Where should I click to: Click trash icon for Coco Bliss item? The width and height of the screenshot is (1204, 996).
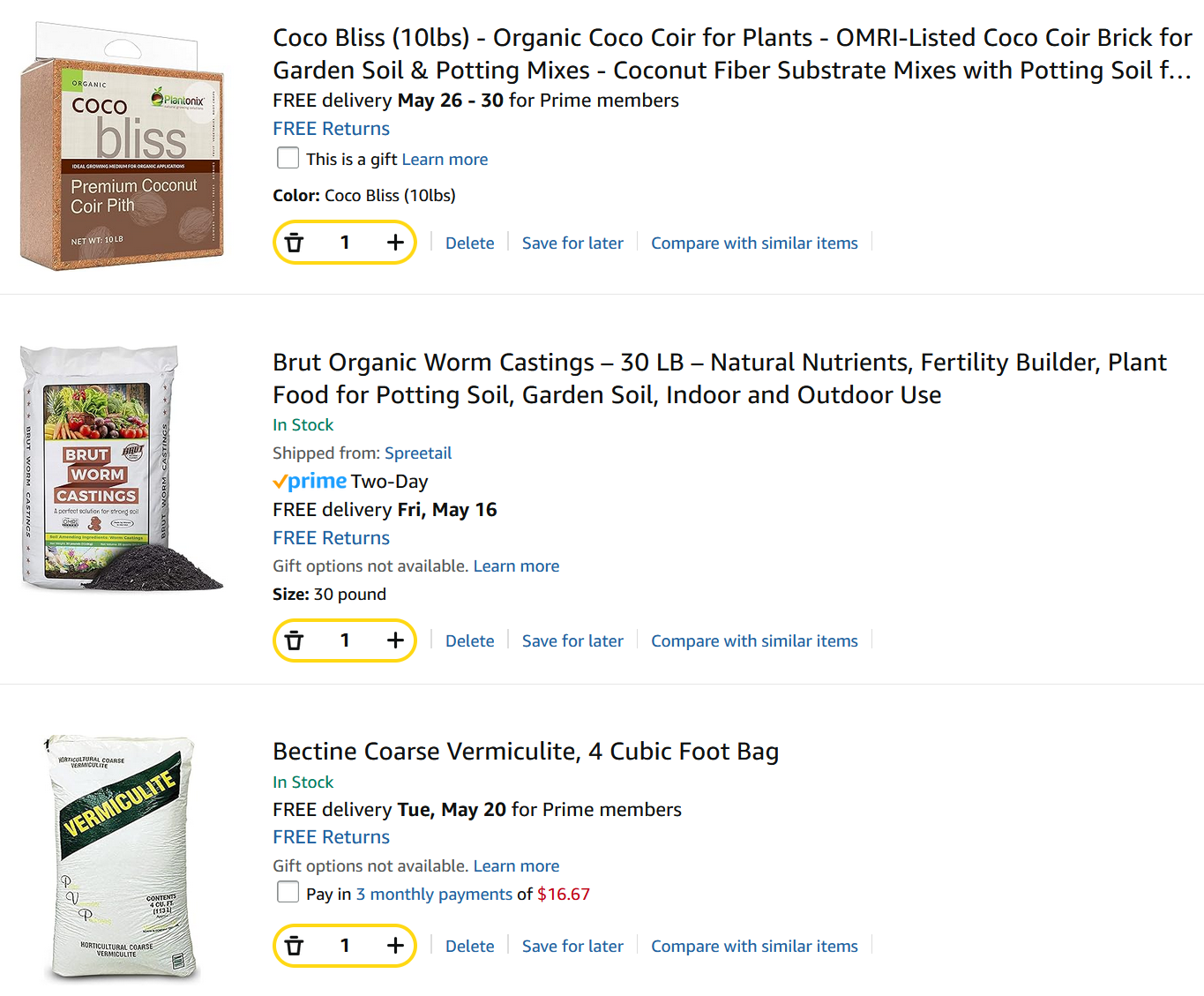click(x=295, y=243)
